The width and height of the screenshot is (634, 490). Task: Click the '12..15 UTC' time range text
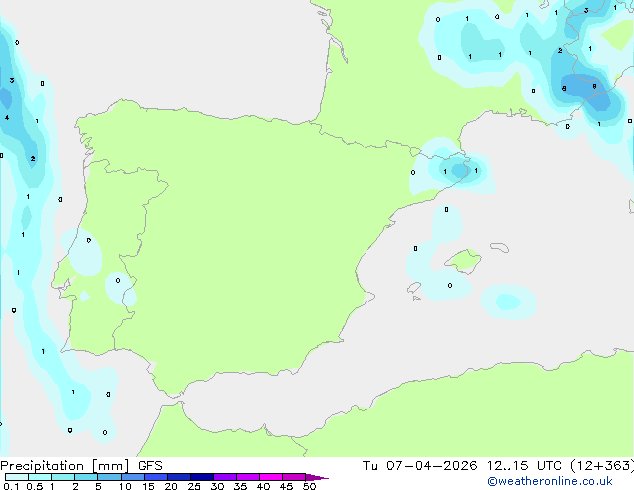(x=524, y=466)
